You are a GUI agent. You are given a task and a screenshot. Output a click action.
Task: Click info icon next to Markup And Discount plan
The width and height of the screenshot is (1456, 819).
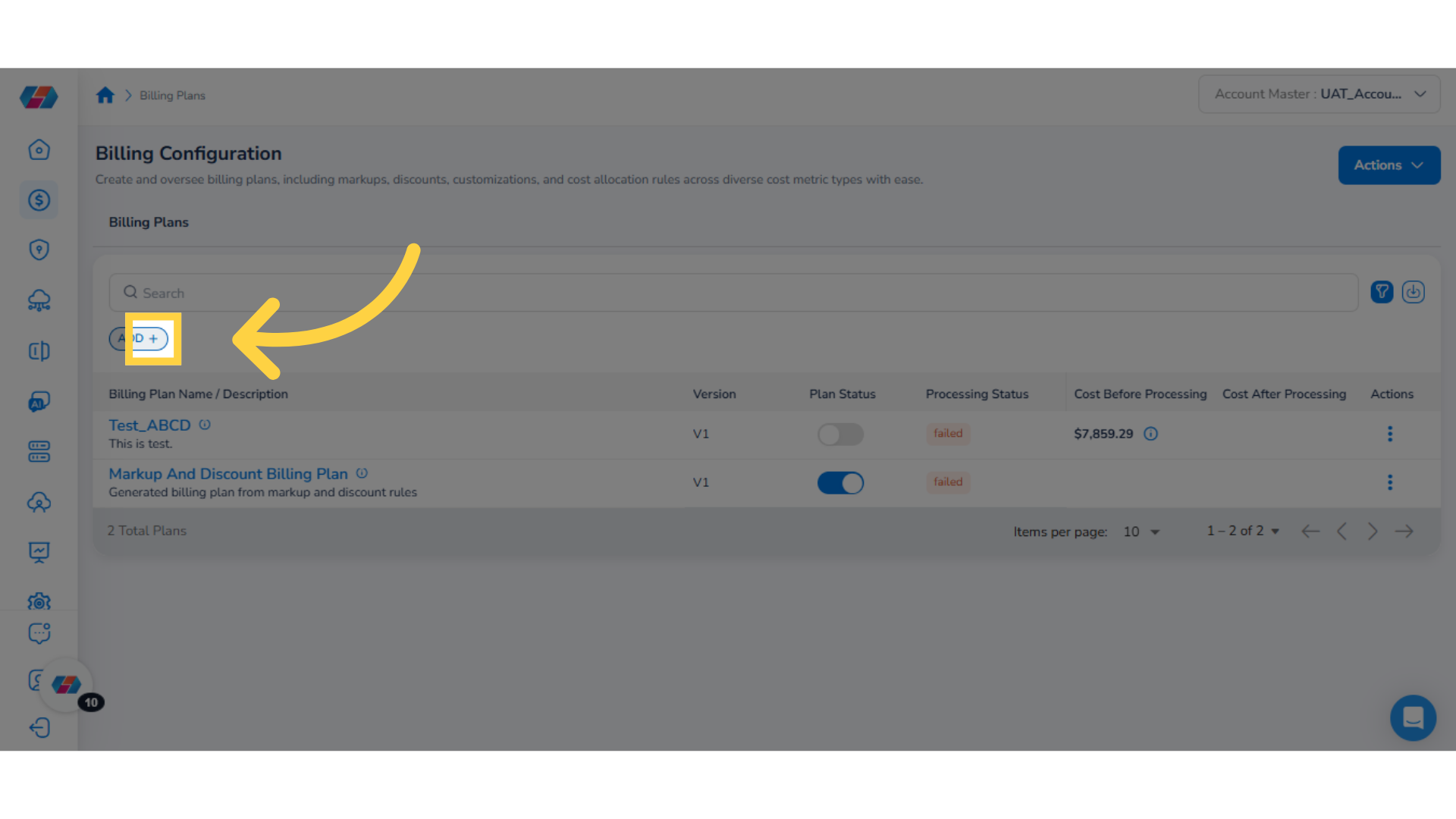(x=362, y=473)
